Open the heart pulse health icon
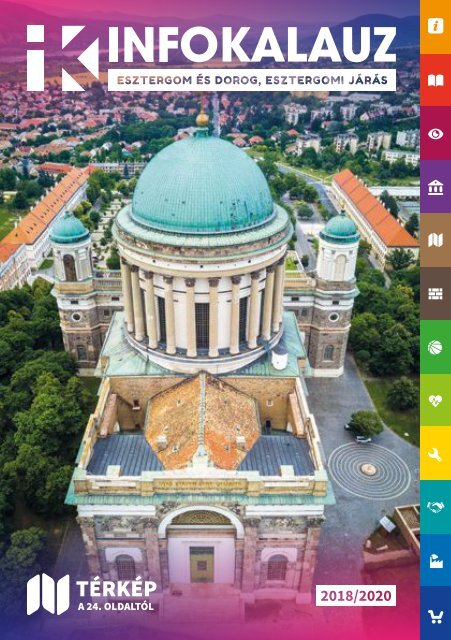451x640 pixels. point(435,400)
